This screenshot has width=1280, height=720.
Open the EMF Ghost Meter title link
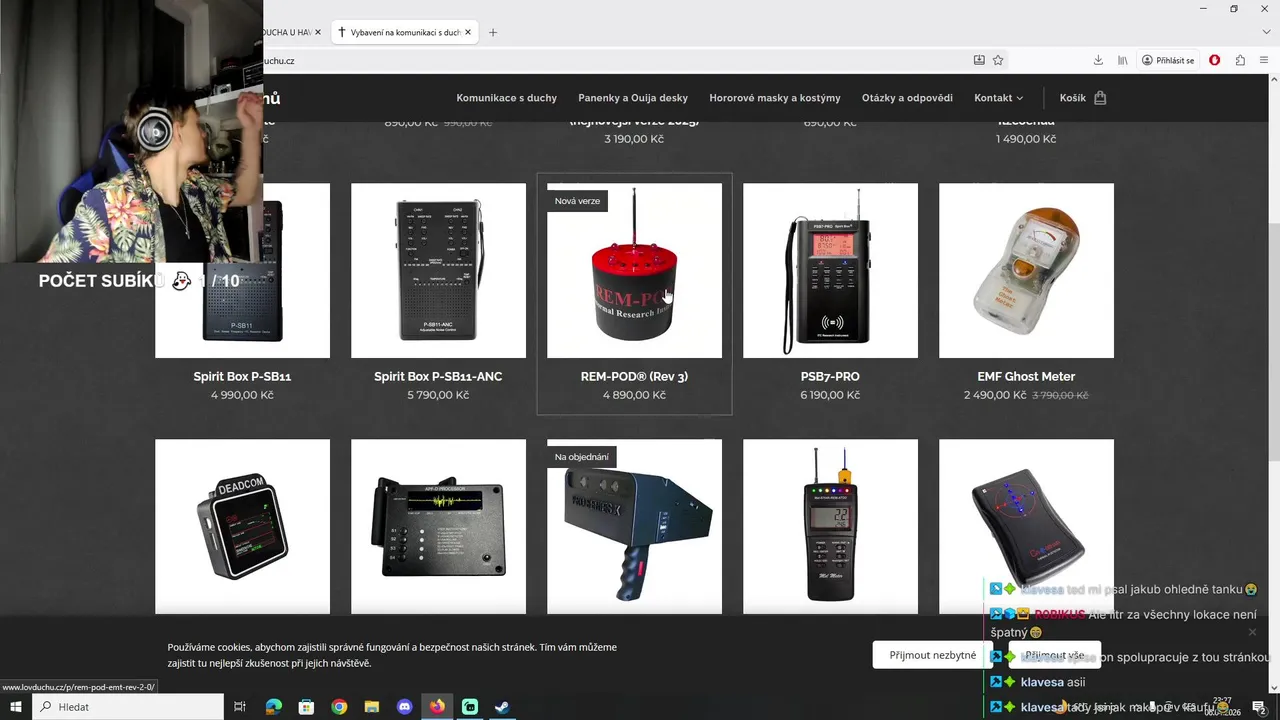coord(1026,376)
